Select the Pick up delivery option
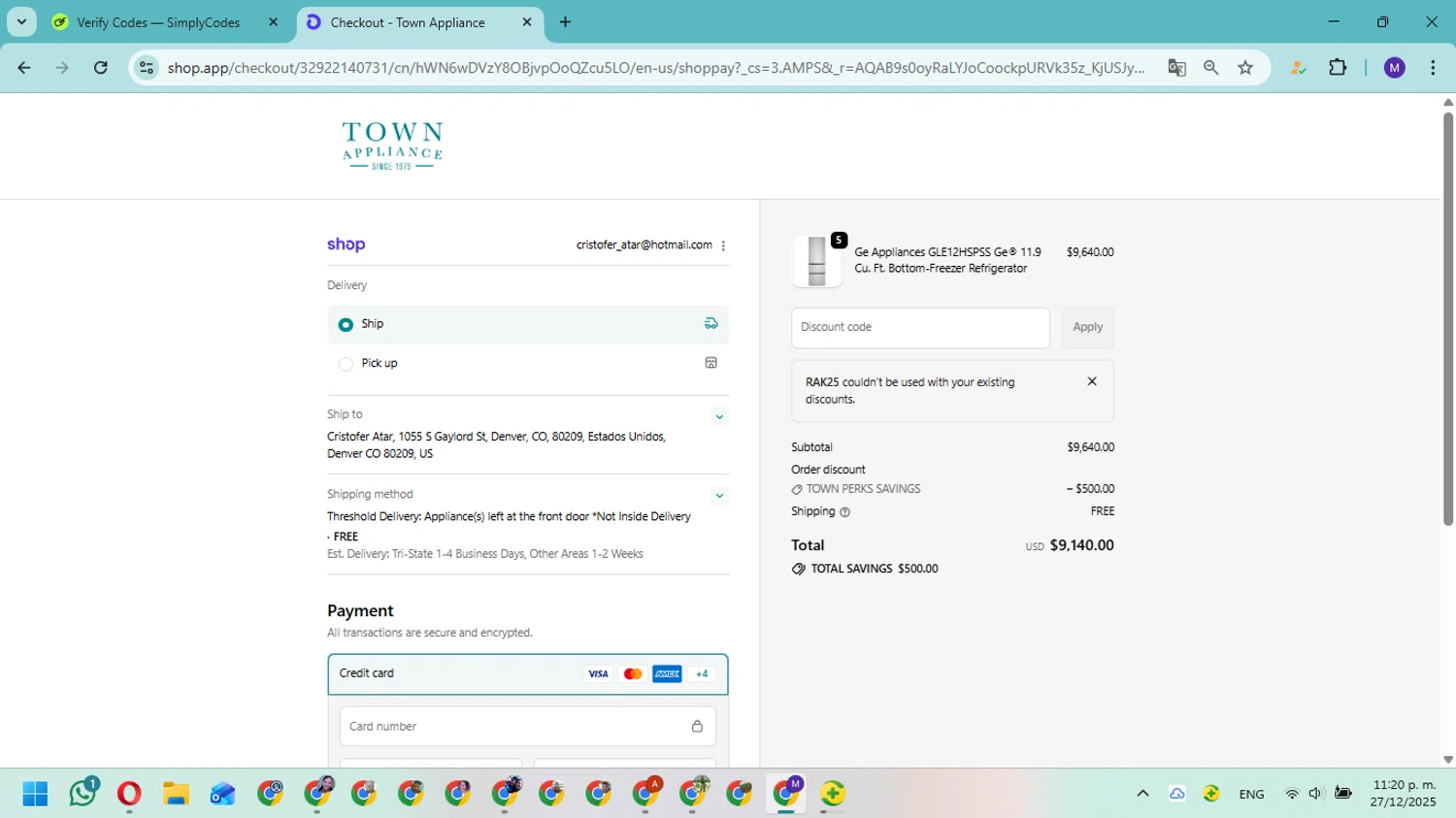This screenshot has width=1456, height=818. (346, 364)
